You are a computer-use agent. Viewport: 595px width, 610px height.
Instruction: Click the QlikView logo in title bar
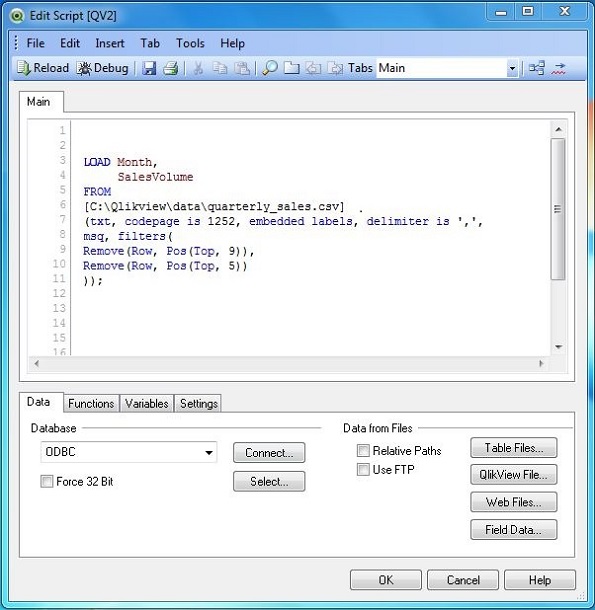17,16
